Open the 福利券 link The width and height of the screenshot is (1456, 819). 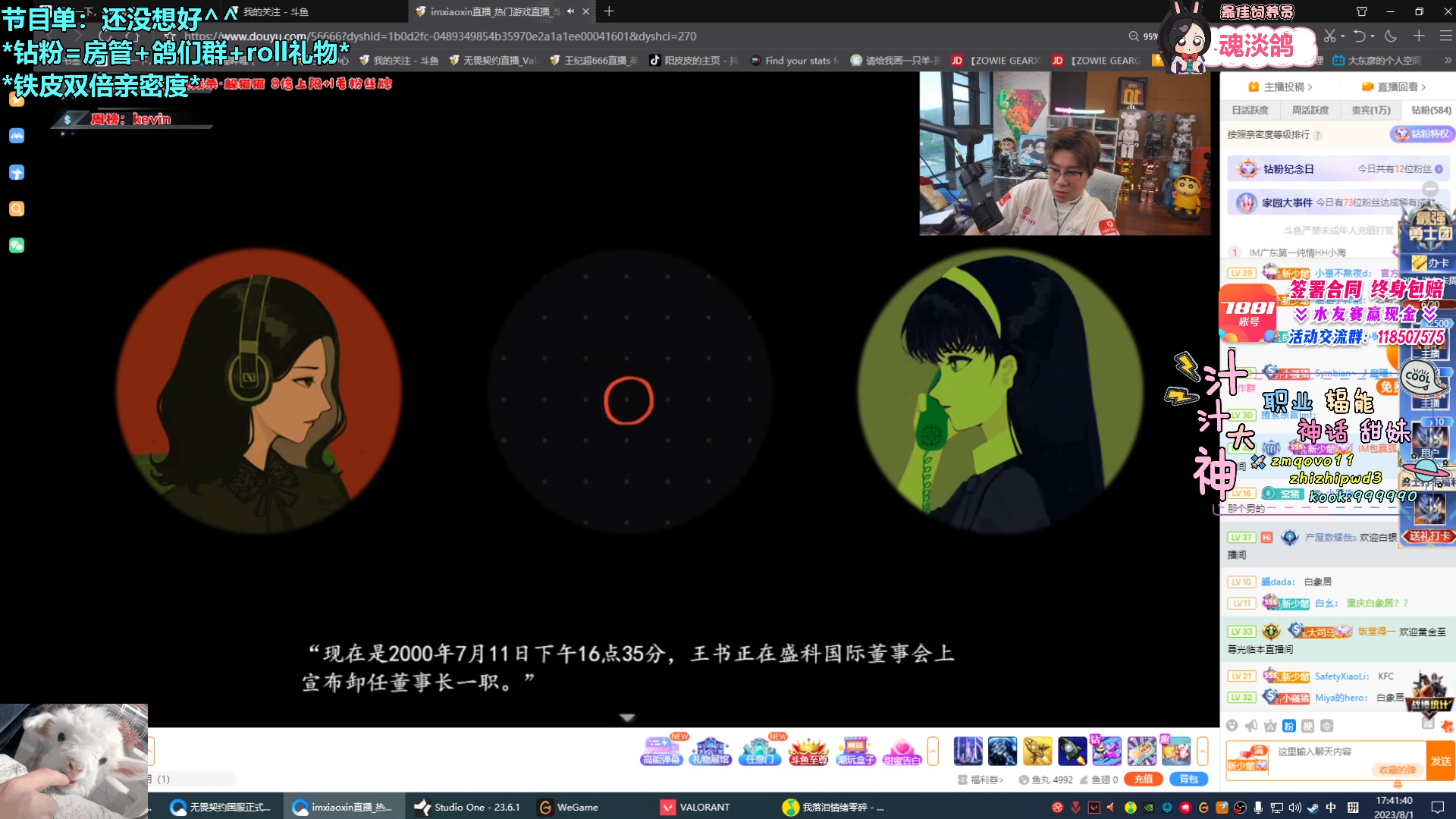[x=981, y=780]
